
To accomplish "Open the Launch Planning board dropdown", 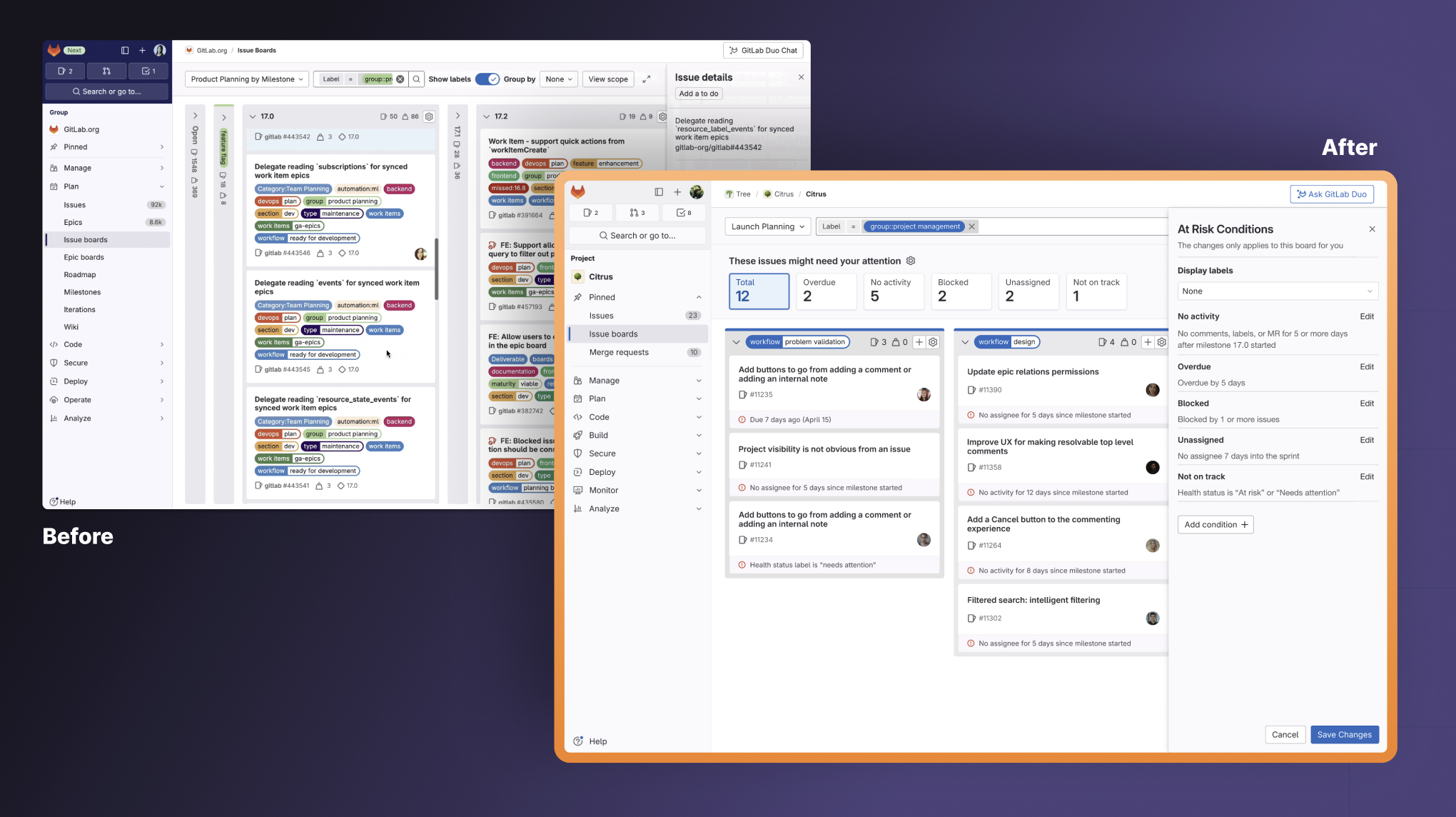I will coord(767,226).
